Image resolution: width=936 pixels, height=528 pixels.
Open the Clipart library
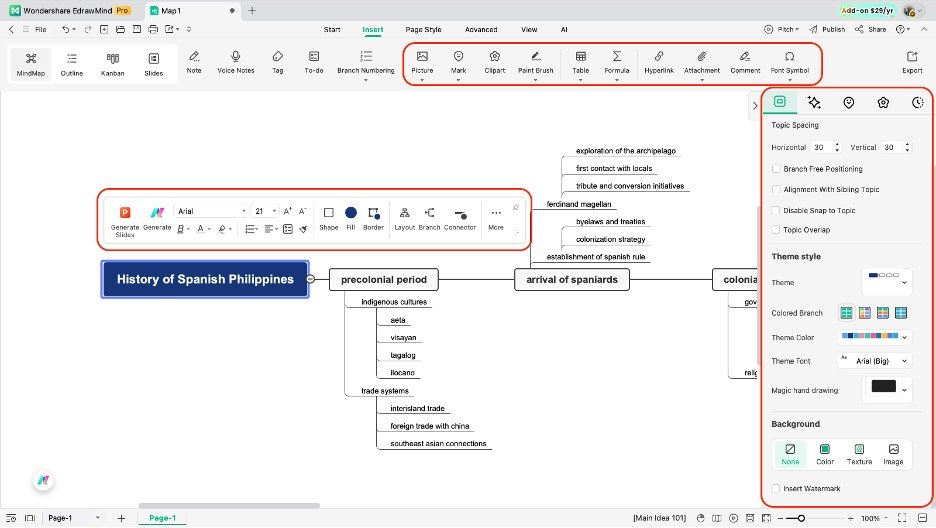click(495, 62)
